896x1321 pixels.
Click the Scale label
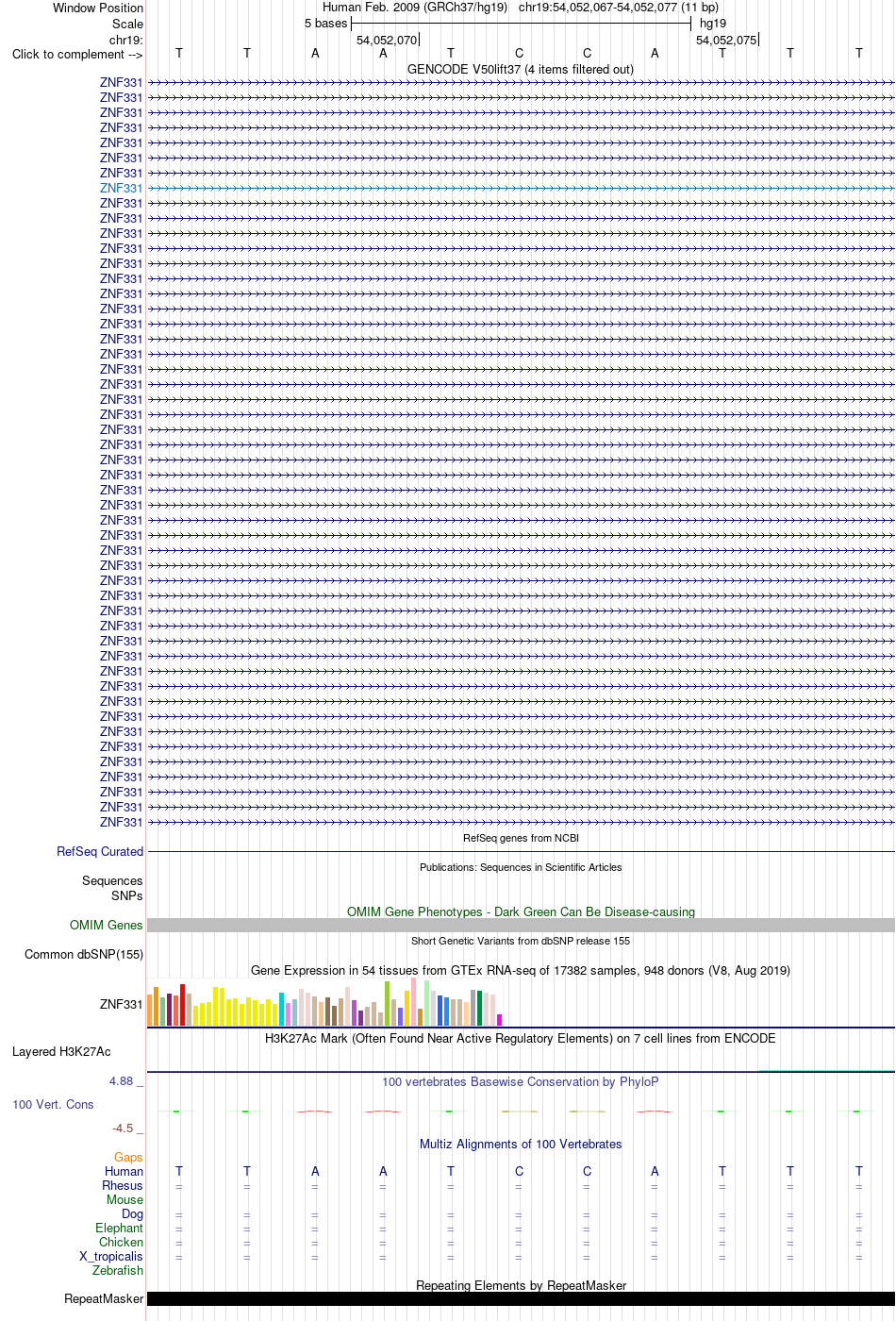(x=128, y=24)
